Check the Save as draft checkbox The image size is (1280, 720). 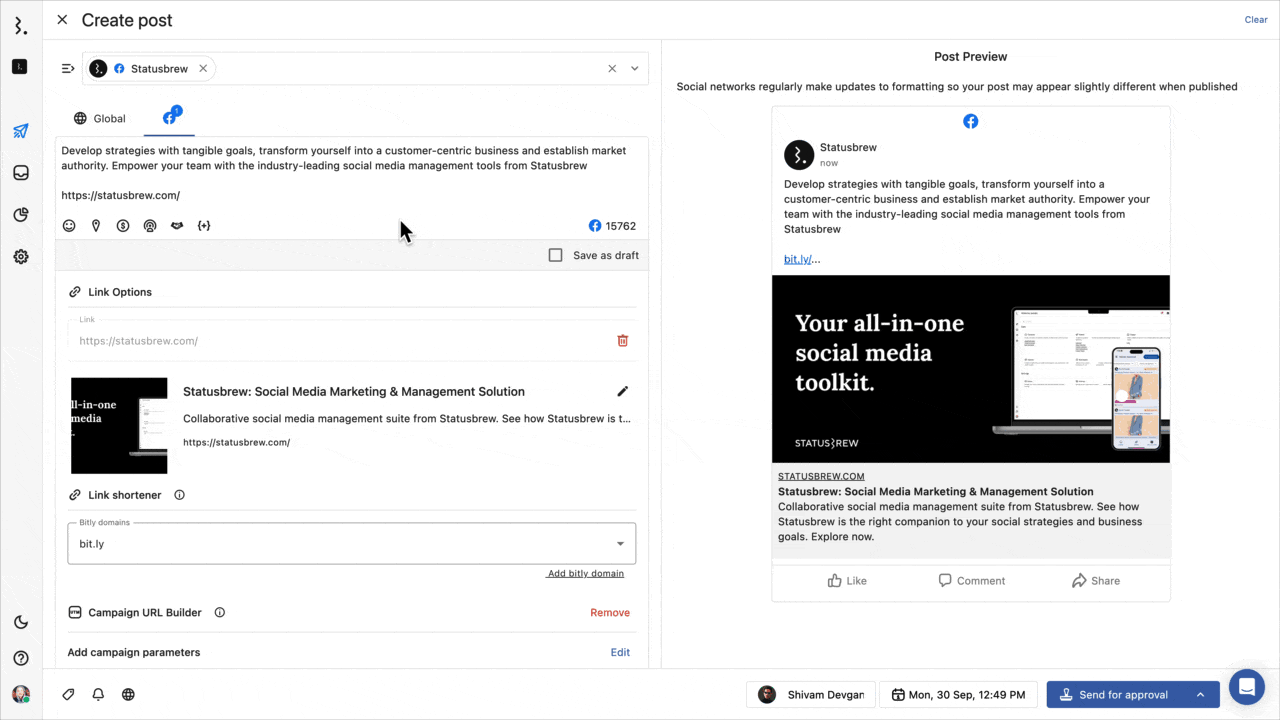tap(556, 255)
